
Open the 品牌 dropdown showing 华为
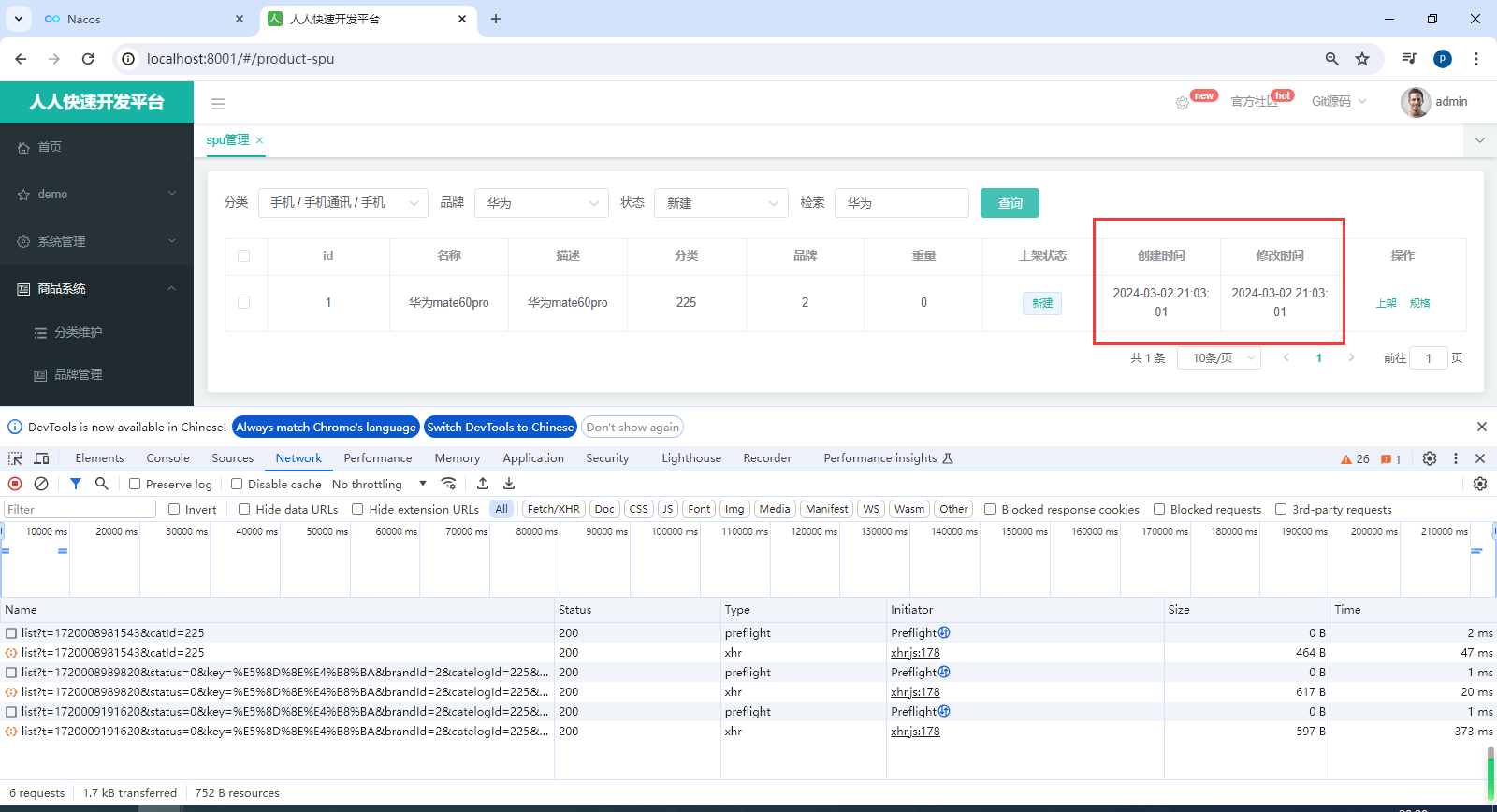[x=542, y=203]
